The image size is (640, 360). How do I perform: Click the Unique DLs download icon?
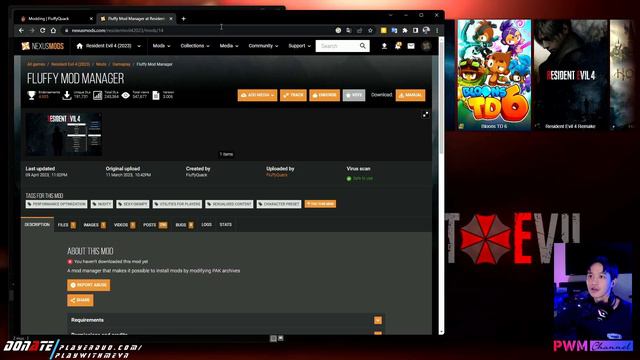(67, 95)
